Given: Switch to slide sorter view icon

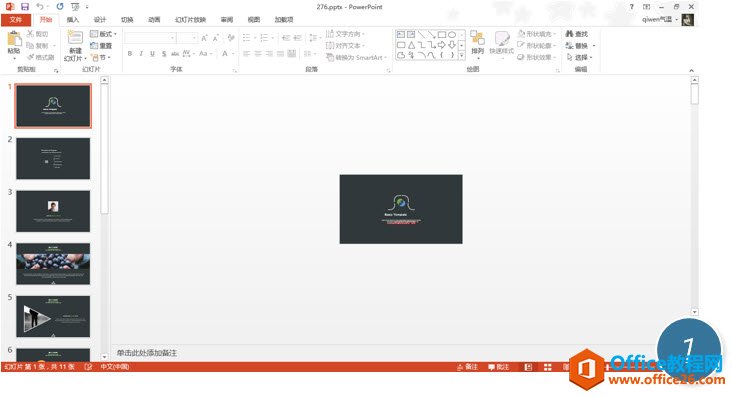Looking at the screenshot, I should [548, 367].
